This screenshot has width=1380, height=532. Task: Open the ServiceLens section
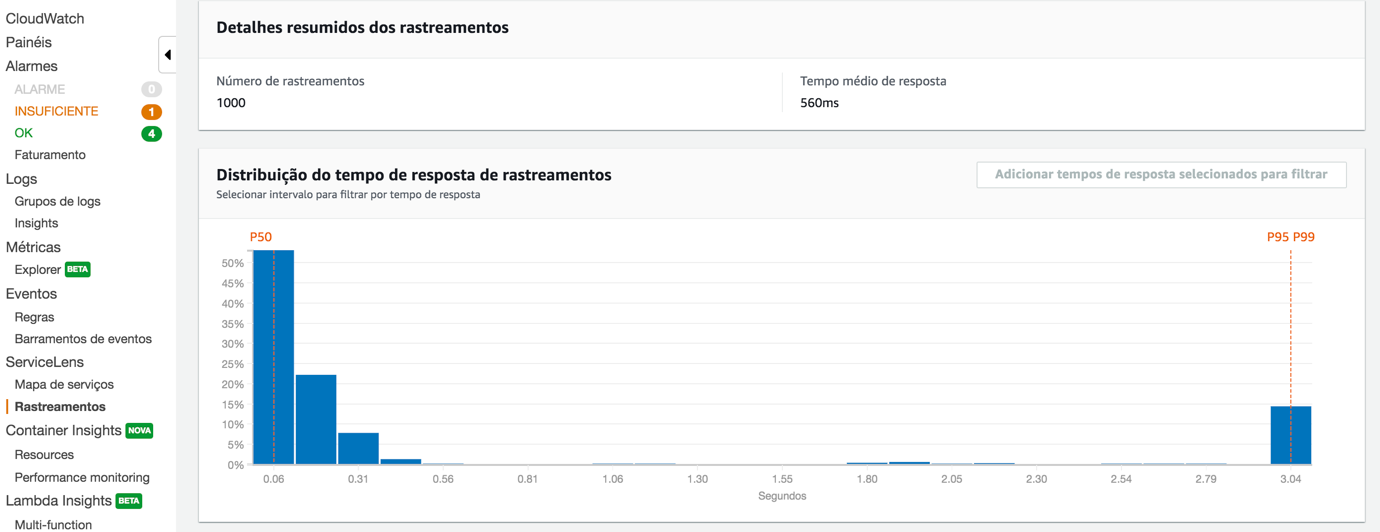(x=45, y=362)
